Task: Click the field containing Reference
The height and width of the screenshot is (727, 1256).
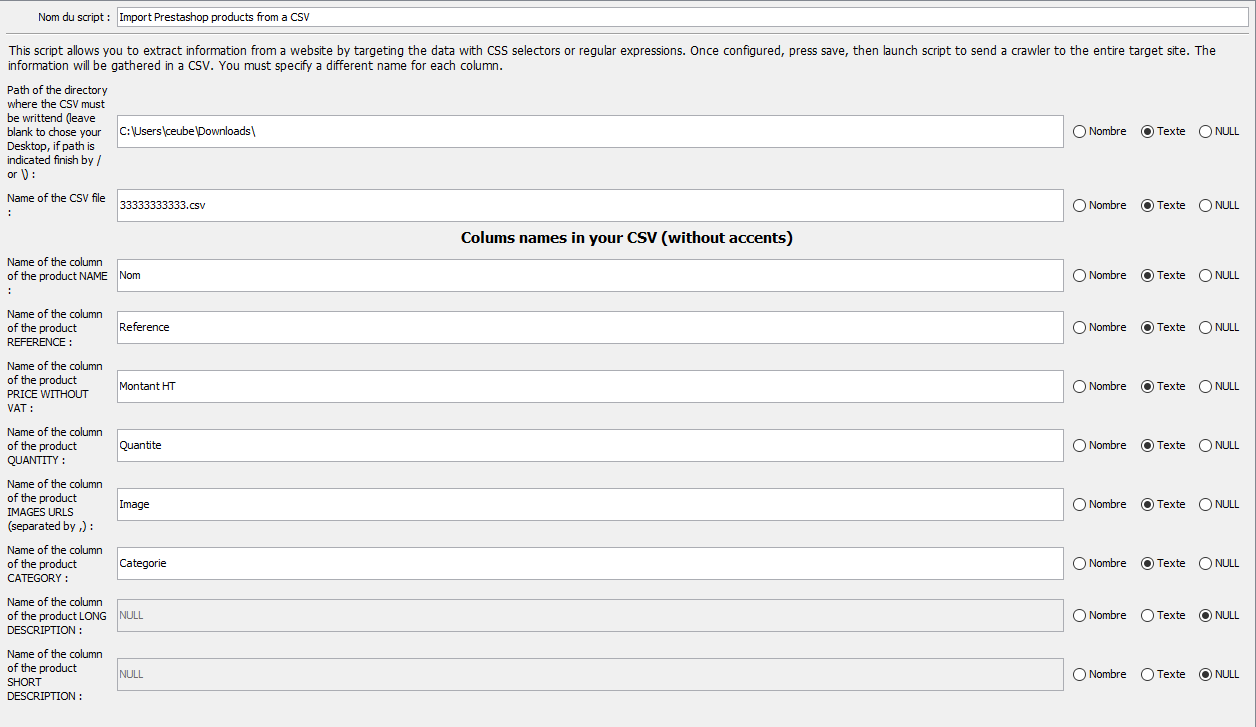Action: pyautogui.click(x=590, y=328)
